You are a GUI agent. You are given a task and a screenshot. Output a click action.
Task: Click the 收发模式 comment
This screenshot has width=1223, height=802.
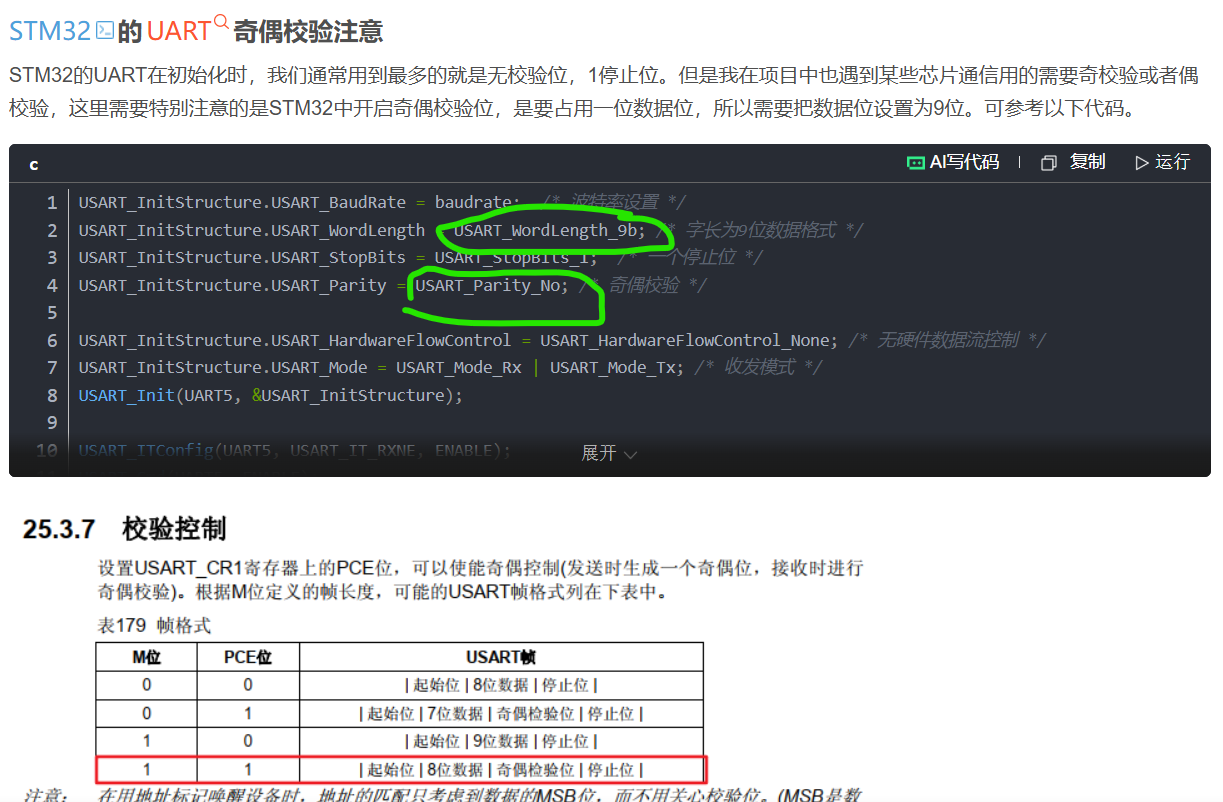pyautogui.click(x=758, y=368)
